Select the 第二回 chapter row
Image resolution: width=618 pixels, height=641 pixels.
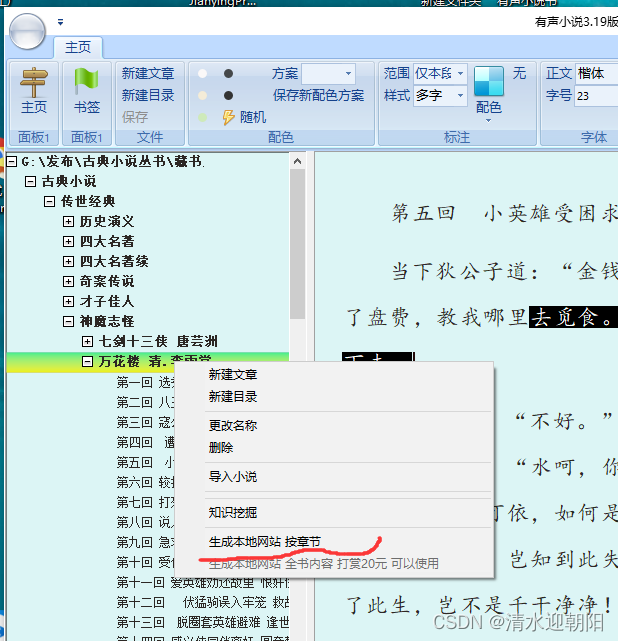click(x=145, y=402)
